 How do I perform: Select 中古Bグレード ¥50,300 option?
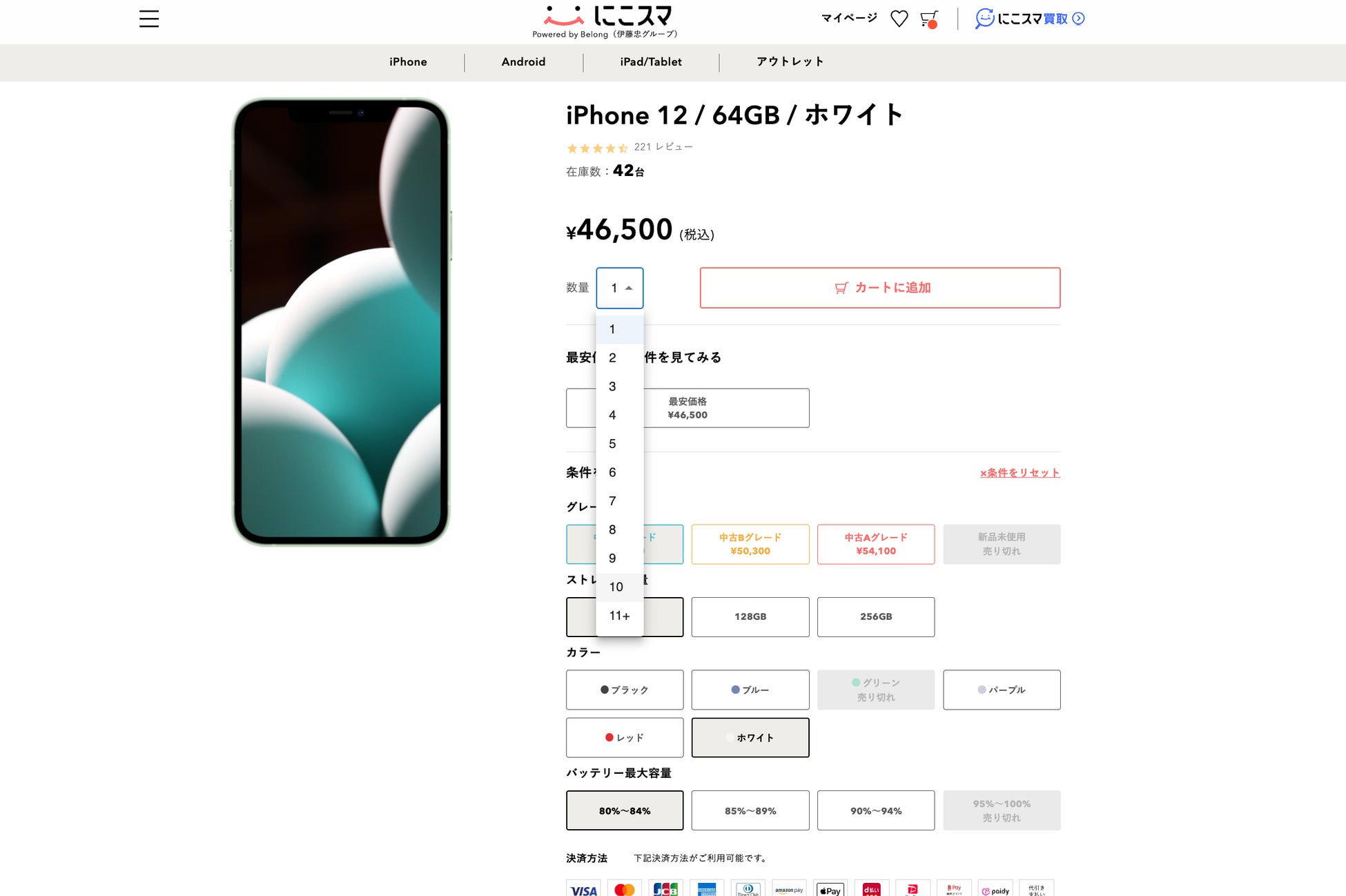pyautogui.click(x=750, y=544)
